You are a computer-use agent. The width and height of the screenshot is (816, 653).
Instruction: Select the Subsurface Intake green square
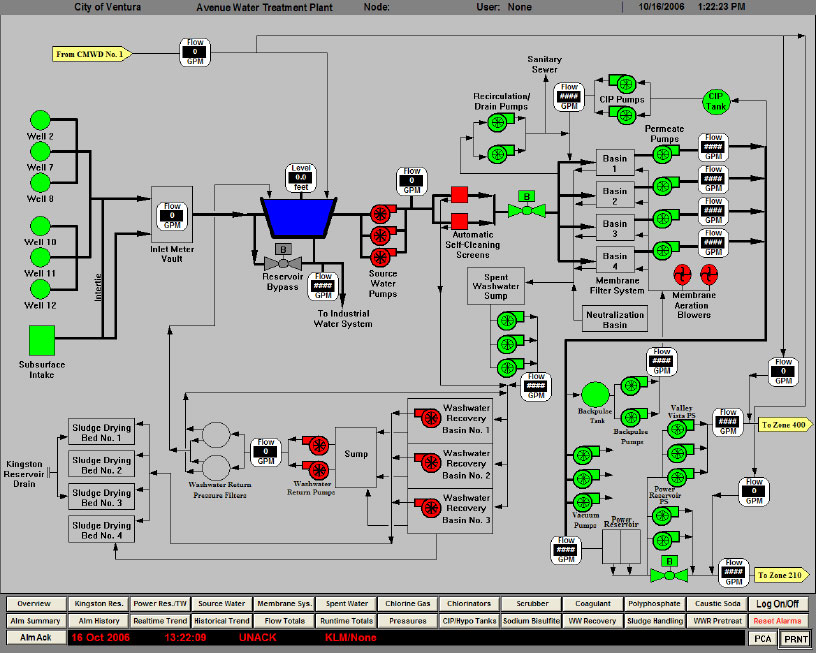point(42,341)
